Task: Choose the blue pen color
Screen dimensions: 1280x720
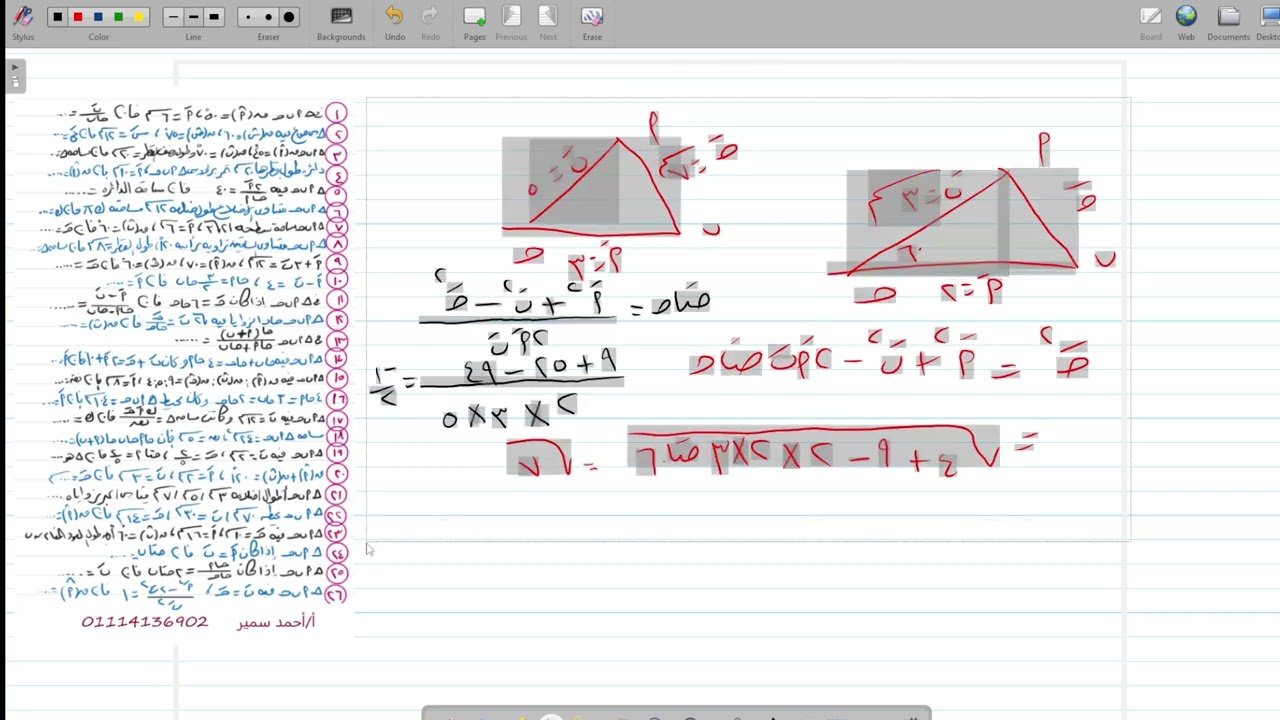Action: click(98, 17)
